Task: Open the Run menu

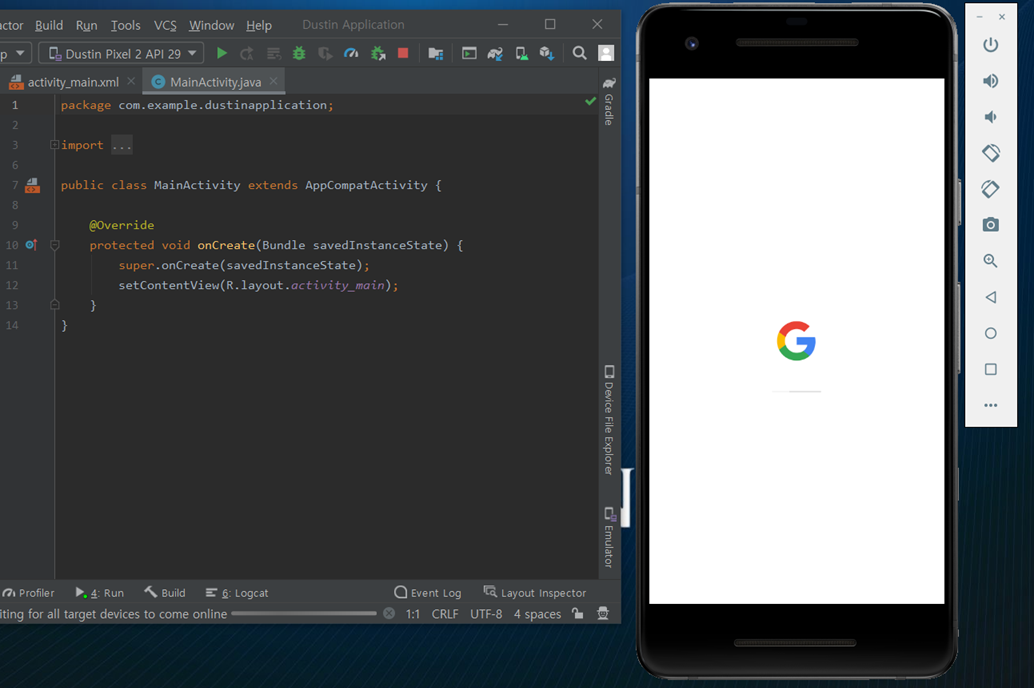Action: tap(86, 25)
